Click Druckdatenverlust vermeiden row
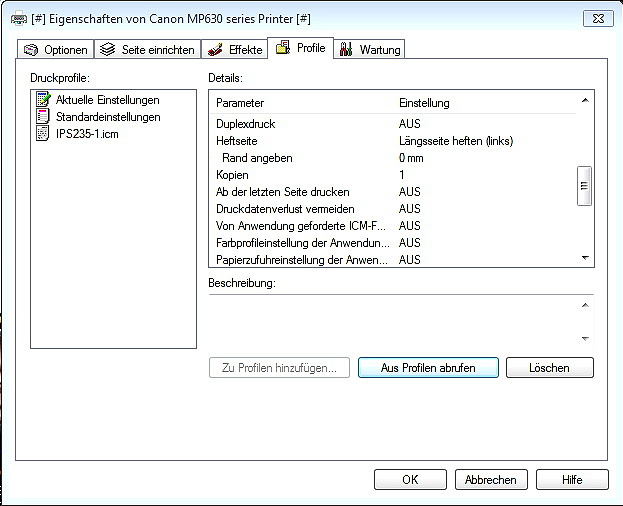The width and height of the screenshot is (623, 506). [x=393, y=209]
